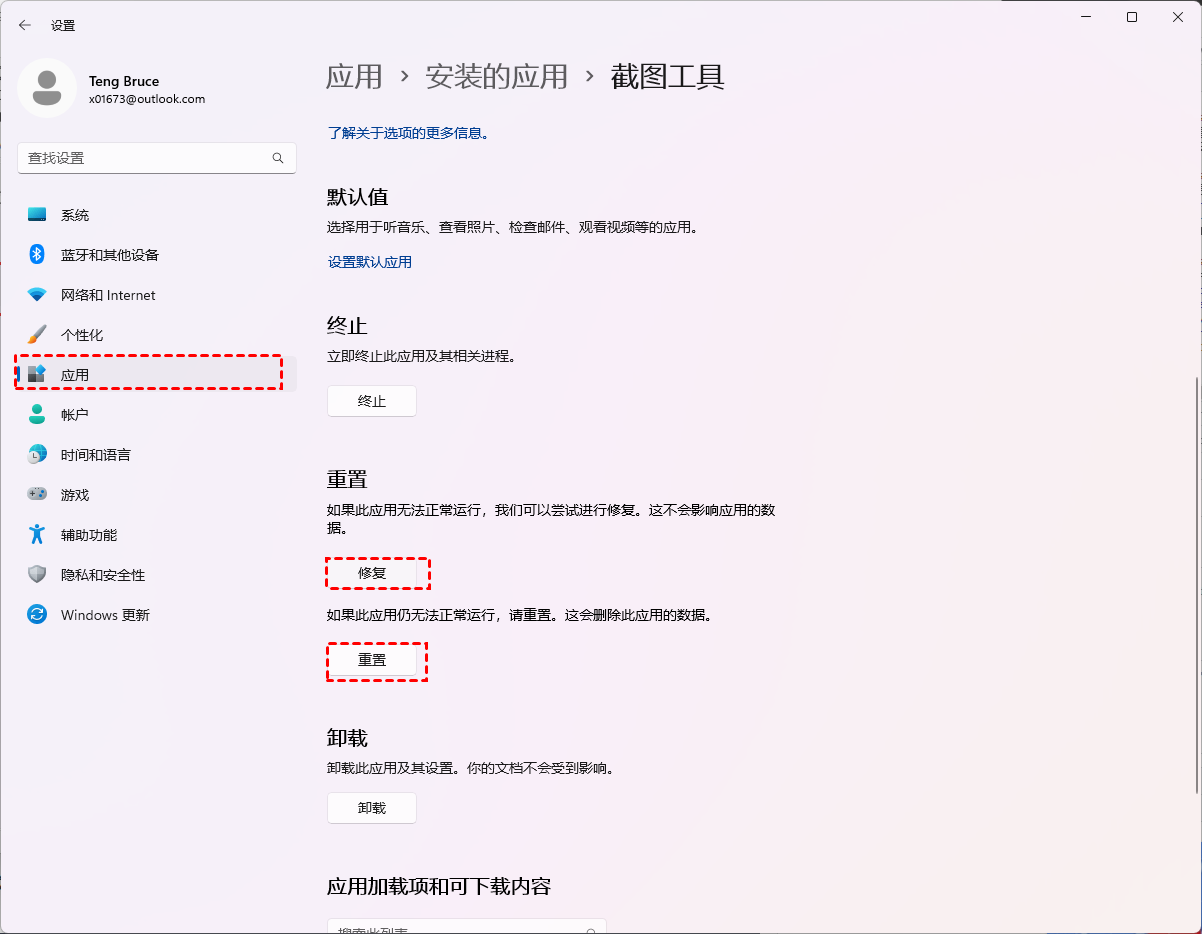Open Windows 更新 settings category
1202x934 pixels.
point(157,615)
